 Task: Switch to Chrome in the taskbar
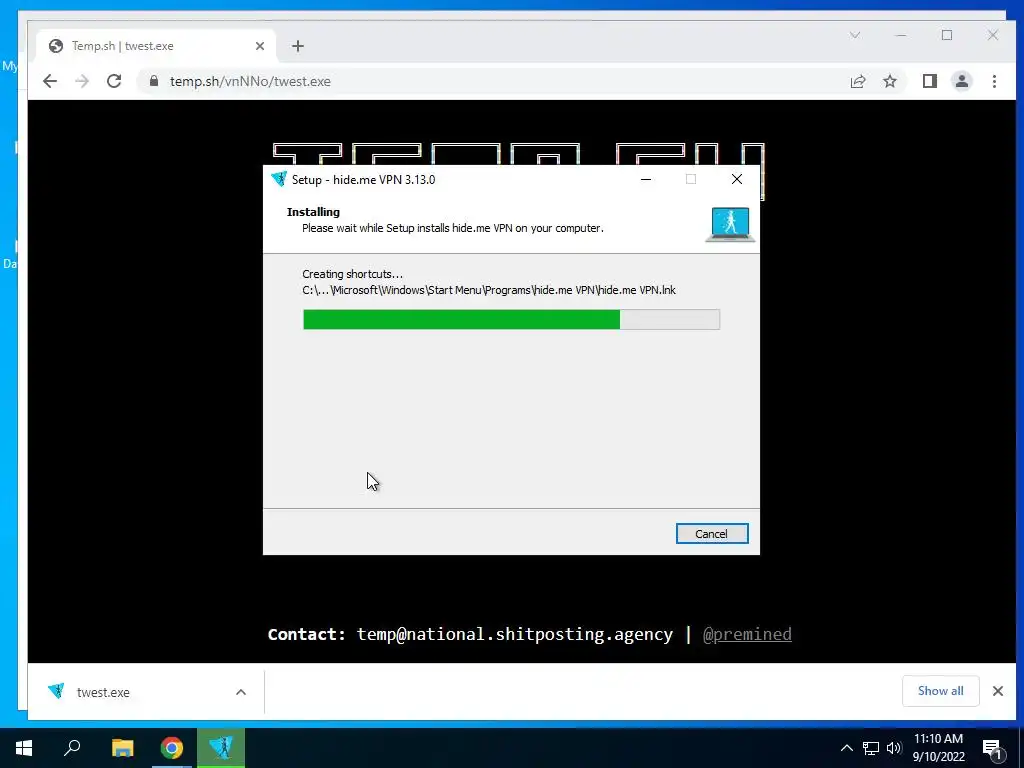(x=172, y=748)
